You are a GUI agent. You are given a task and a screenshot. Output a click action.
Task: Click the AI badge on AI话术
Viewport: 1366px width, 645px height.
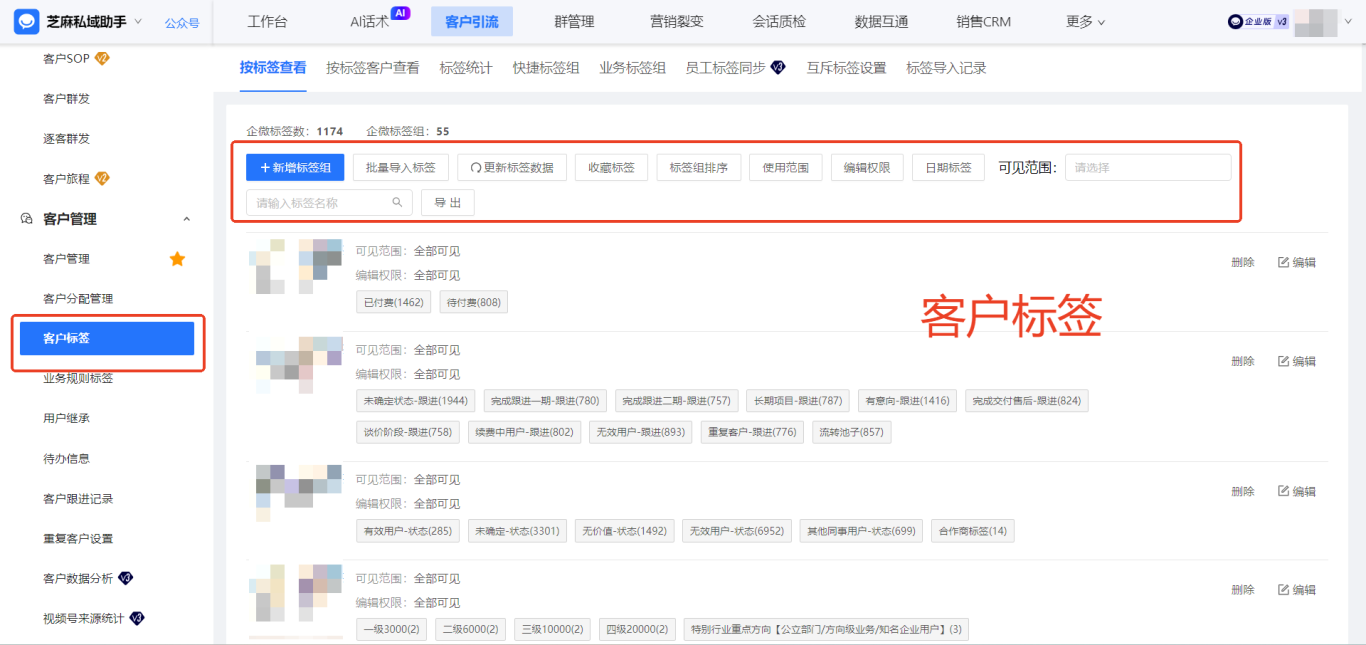point(401,13)
